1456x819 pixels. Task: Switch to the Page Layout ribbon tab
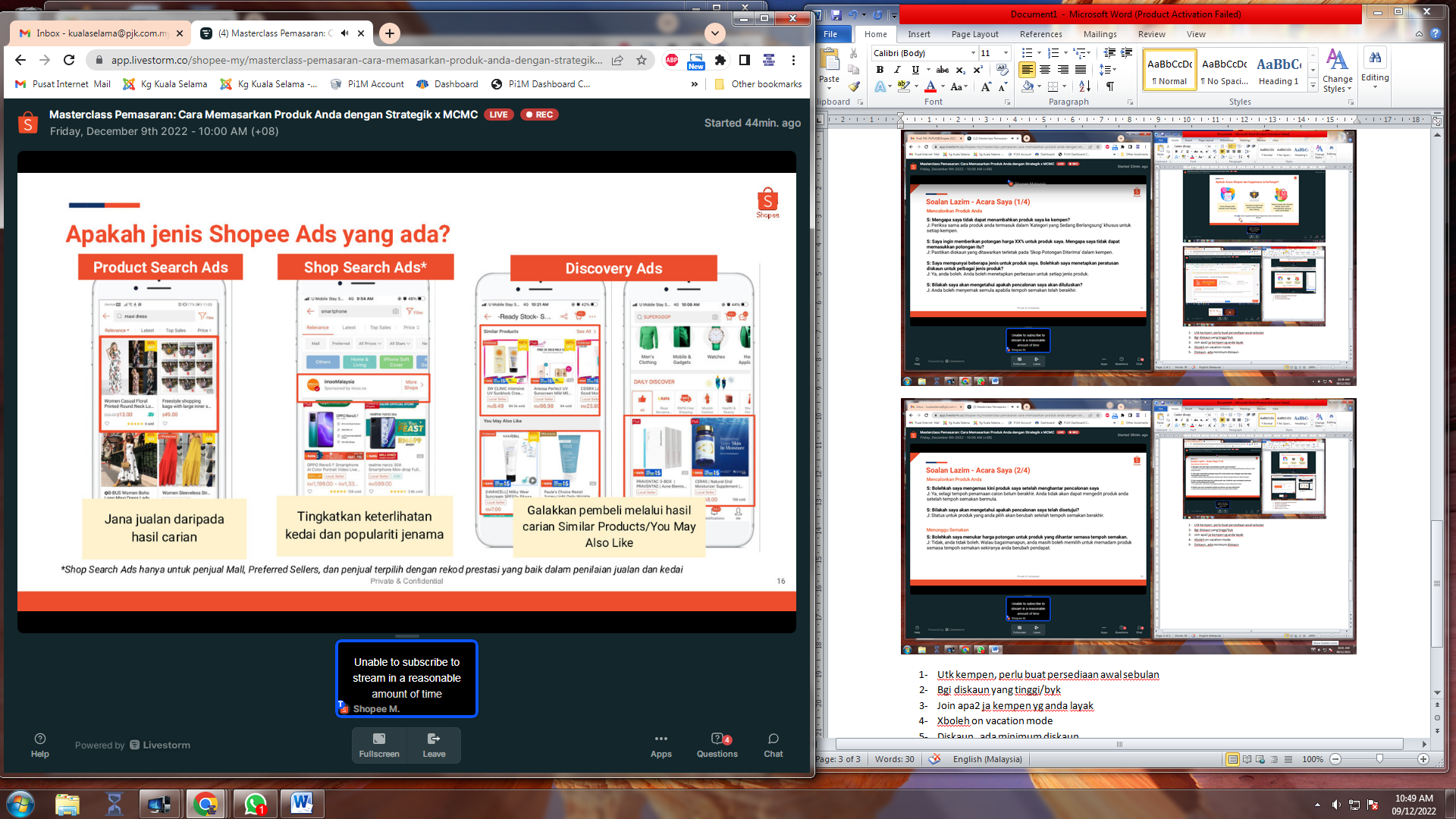(x=974, y=34)
